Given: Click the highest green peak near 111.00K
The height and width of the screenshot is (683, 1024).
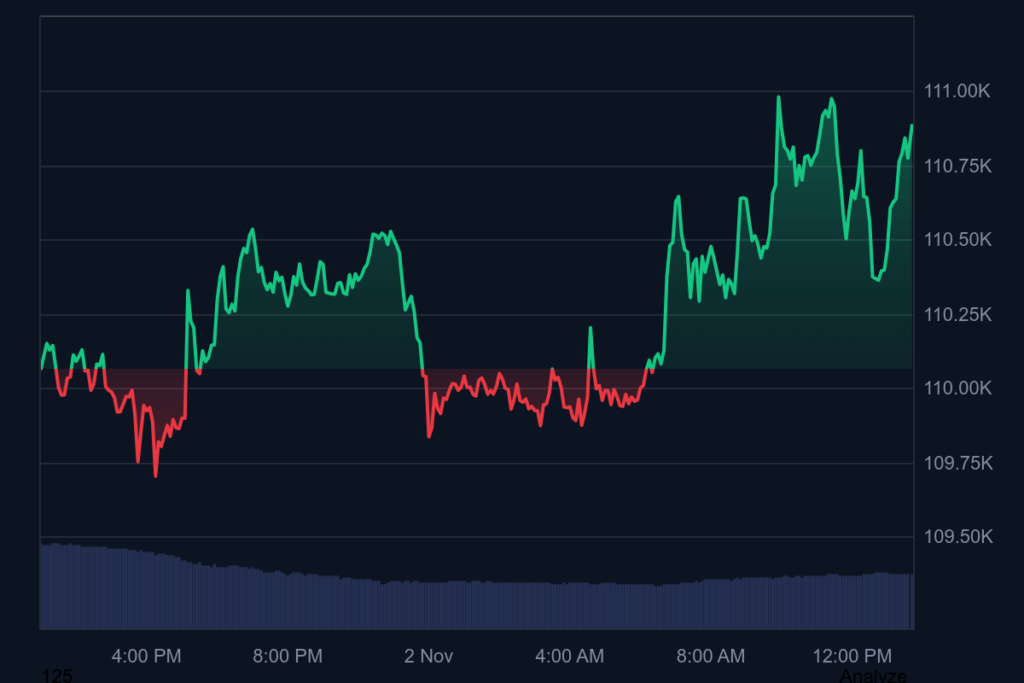Looking at the screenshot, I should coord(780,96).
